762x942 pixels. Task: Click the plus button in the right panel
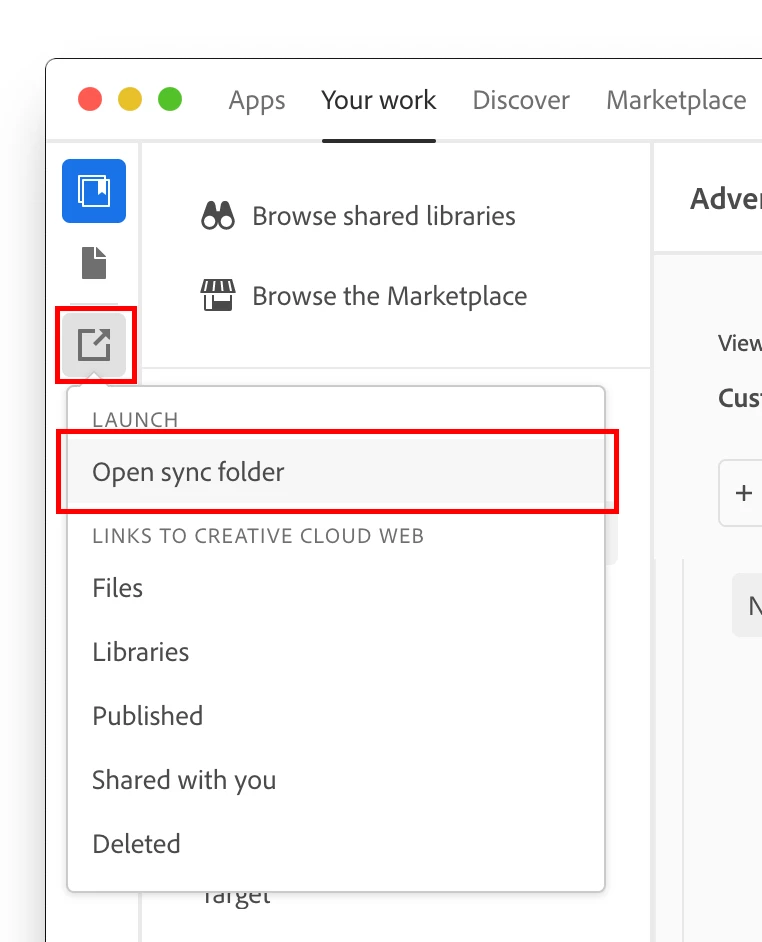(743, 493)
